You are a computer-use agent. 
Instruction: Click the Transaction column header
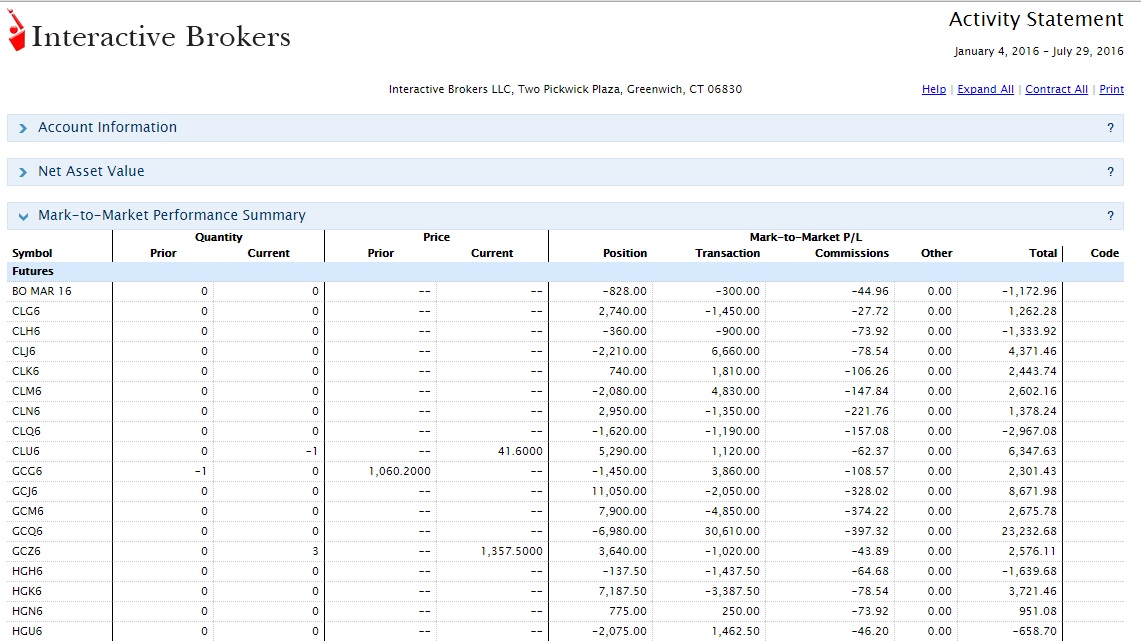727,253
